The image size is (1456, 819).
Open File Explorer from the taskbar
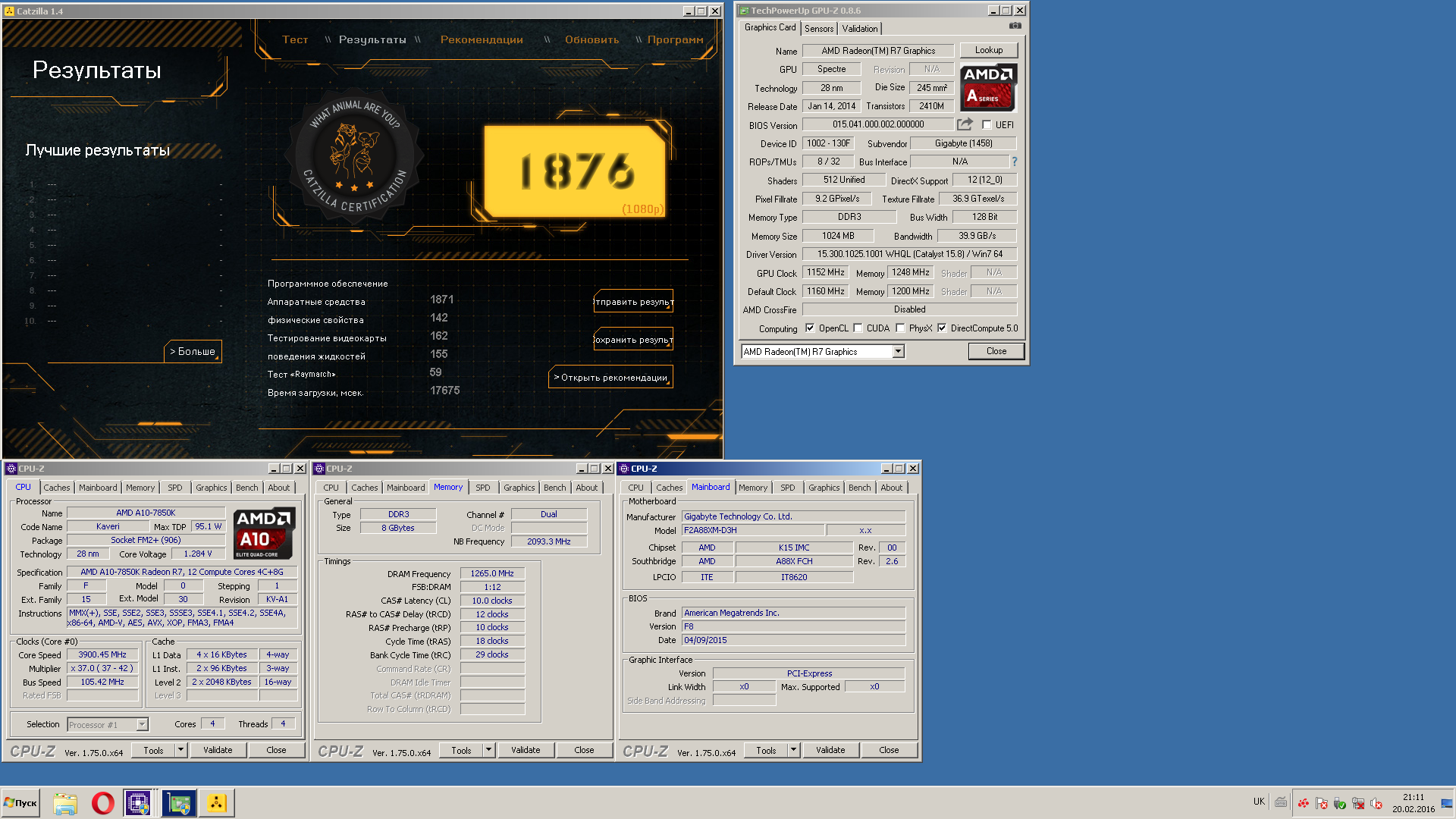pyautogui.click(x=65, y=803)
